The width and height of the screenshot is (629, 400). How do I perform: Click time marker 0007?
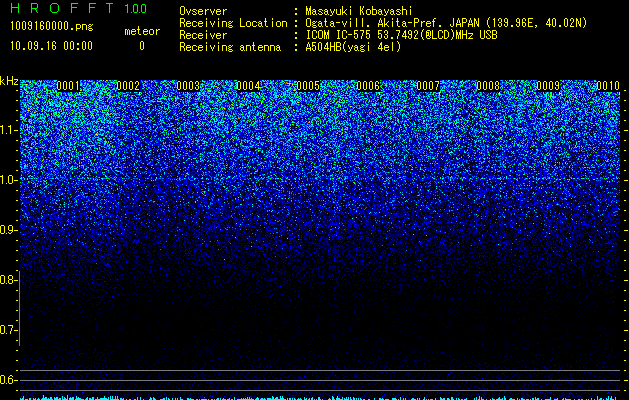pos(428,86)
